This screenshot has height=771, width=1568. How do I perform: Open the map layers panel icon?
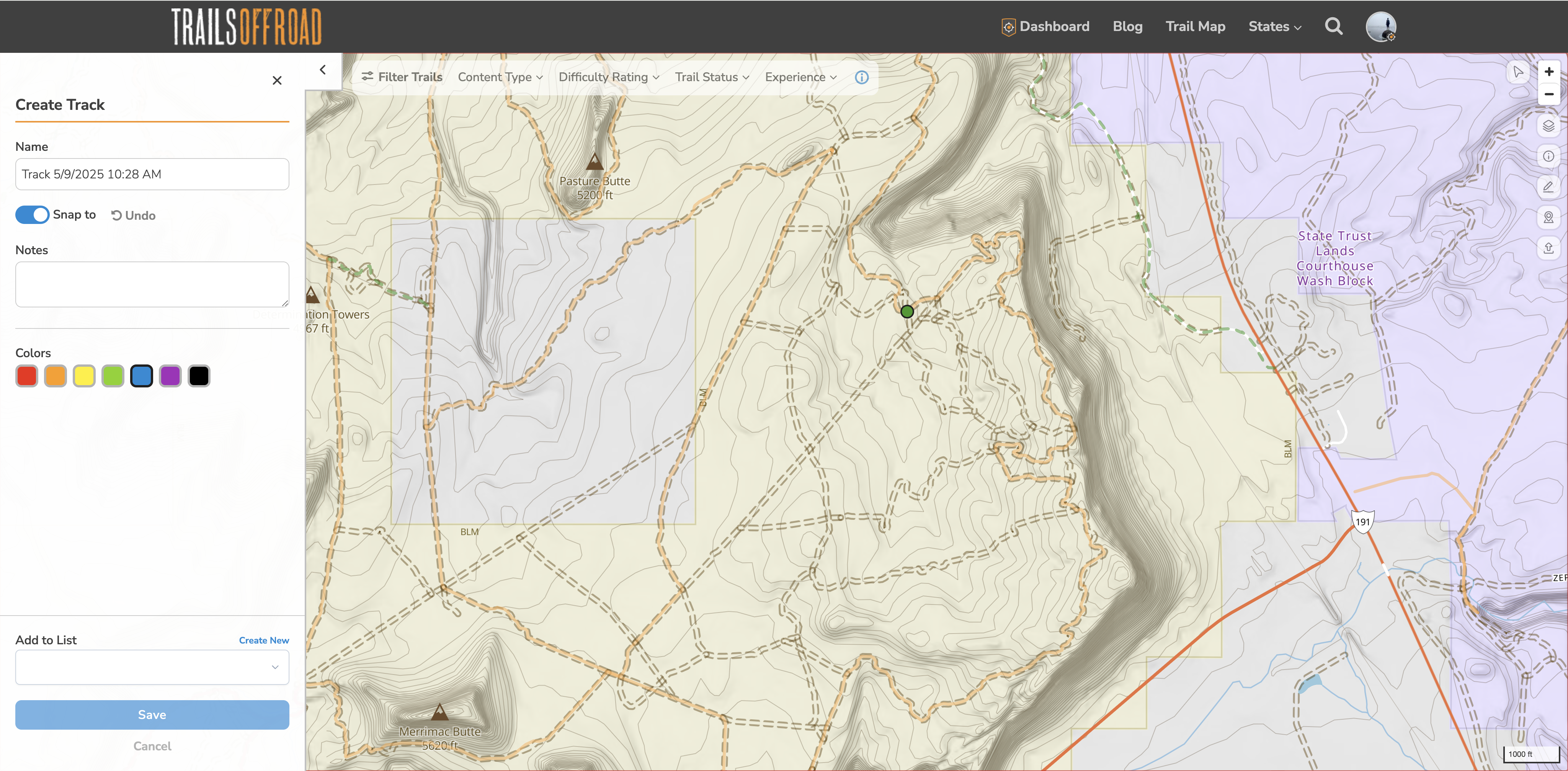(1548, 126)
